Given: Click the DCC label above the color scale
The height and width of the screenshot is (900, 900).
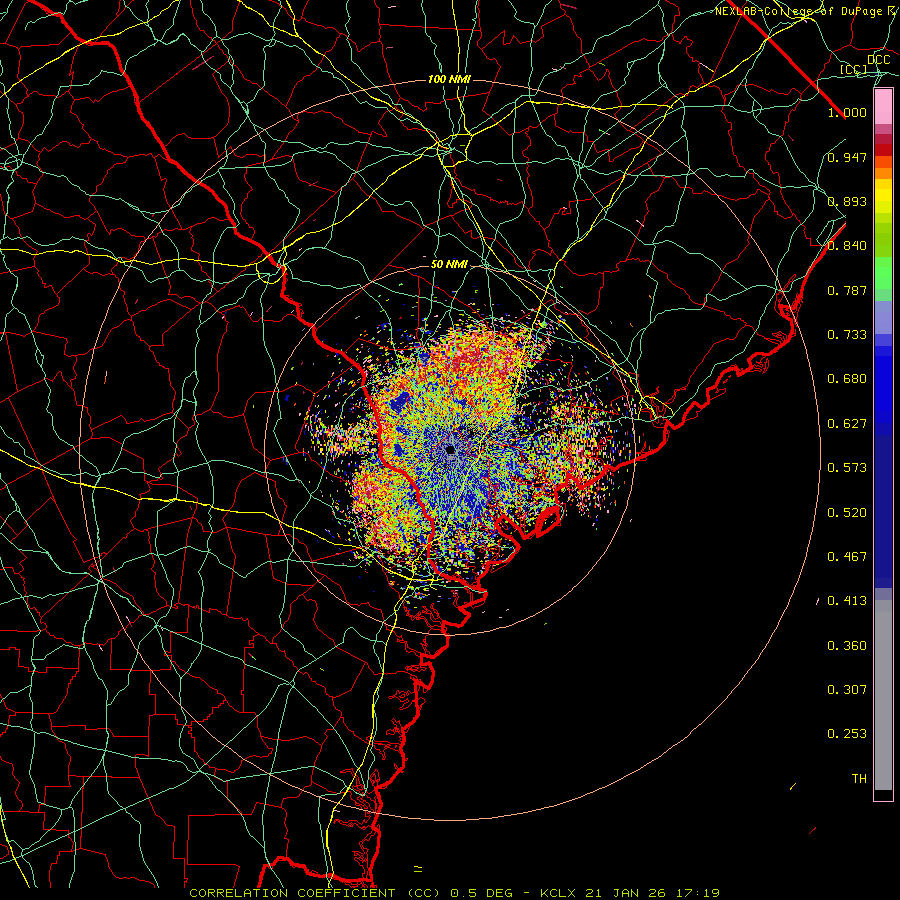Looking at the screenshot, I should 878,60.
